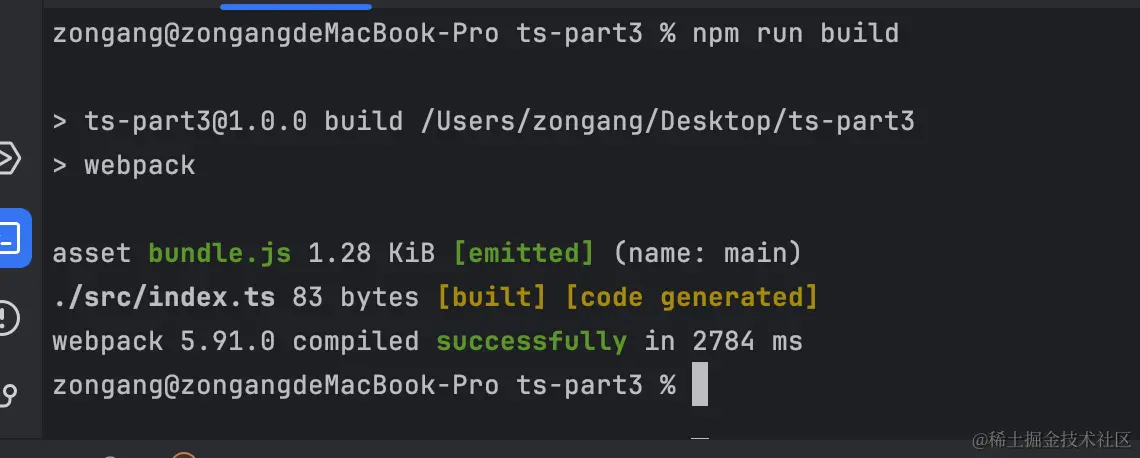Toggle the highlighted Terminal tool window icon
1140x458 pixels.
click(x=13, y=238)
